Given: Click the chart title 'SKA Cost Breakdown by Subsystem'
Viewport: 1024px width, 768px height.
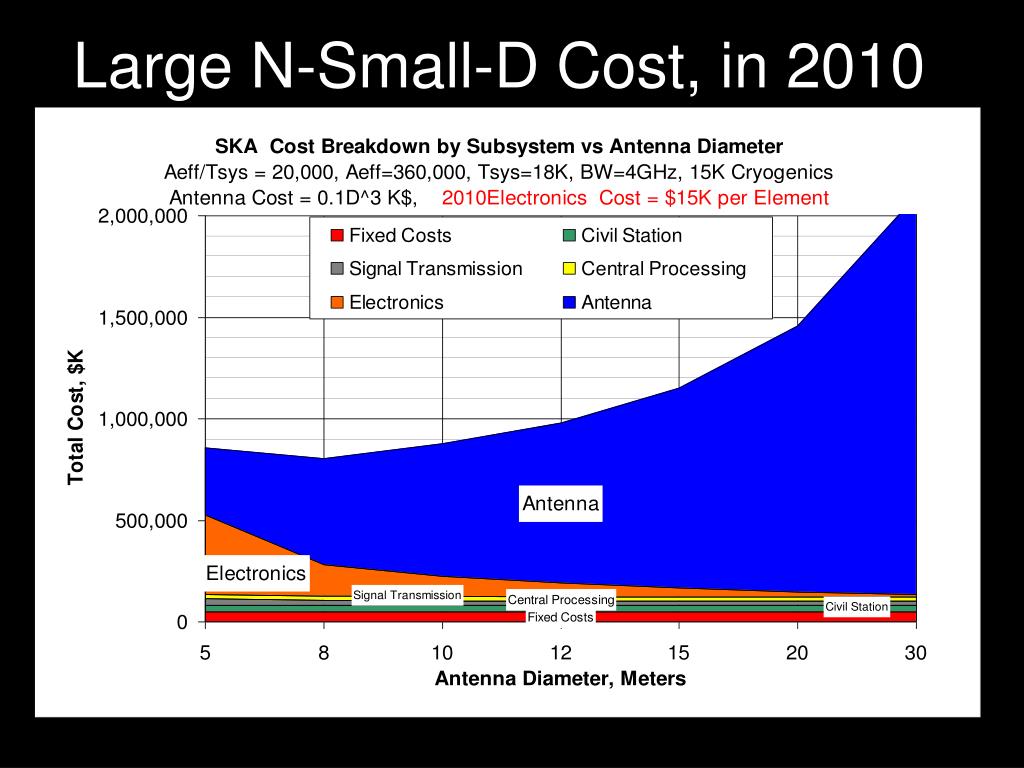Looking at the screenshot, I should pos(499,146).
